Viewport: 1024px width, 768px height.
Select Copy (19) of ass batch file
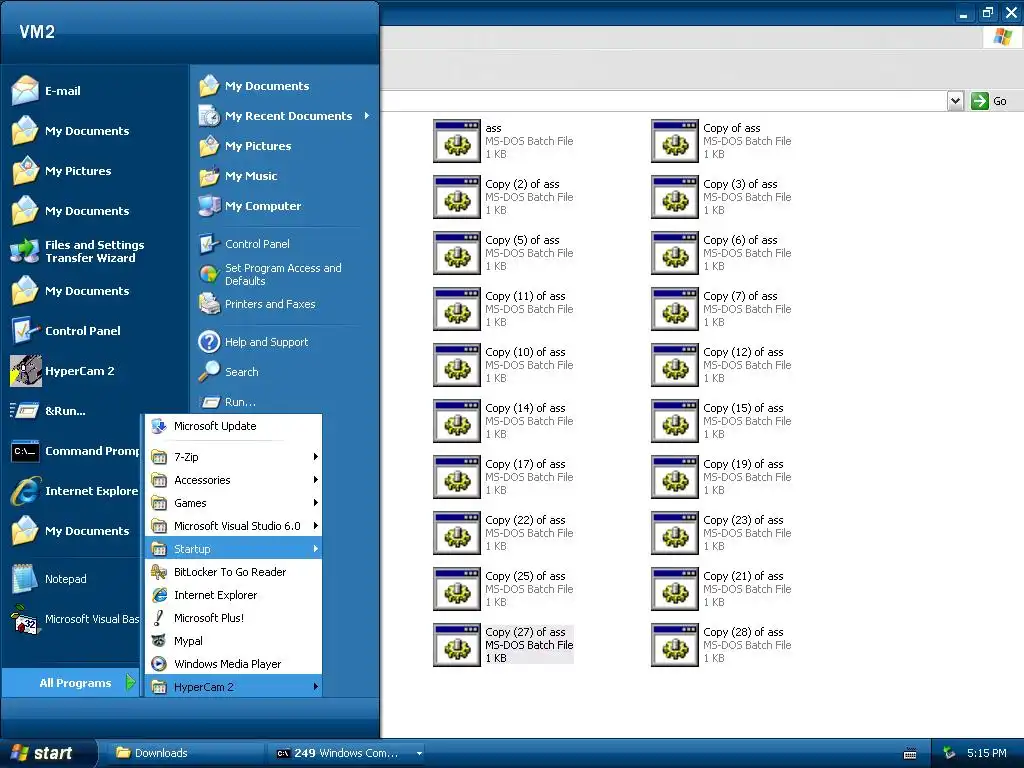(x=721, y=477)
